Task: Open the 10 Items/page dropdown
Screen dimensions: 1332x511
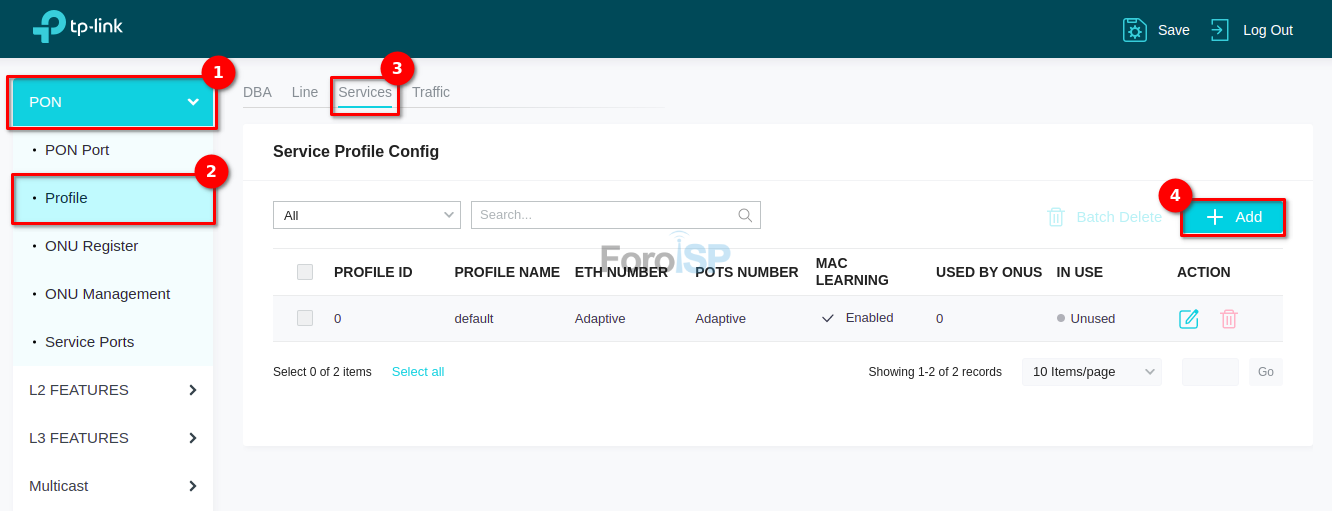Action: (1091, 372)
